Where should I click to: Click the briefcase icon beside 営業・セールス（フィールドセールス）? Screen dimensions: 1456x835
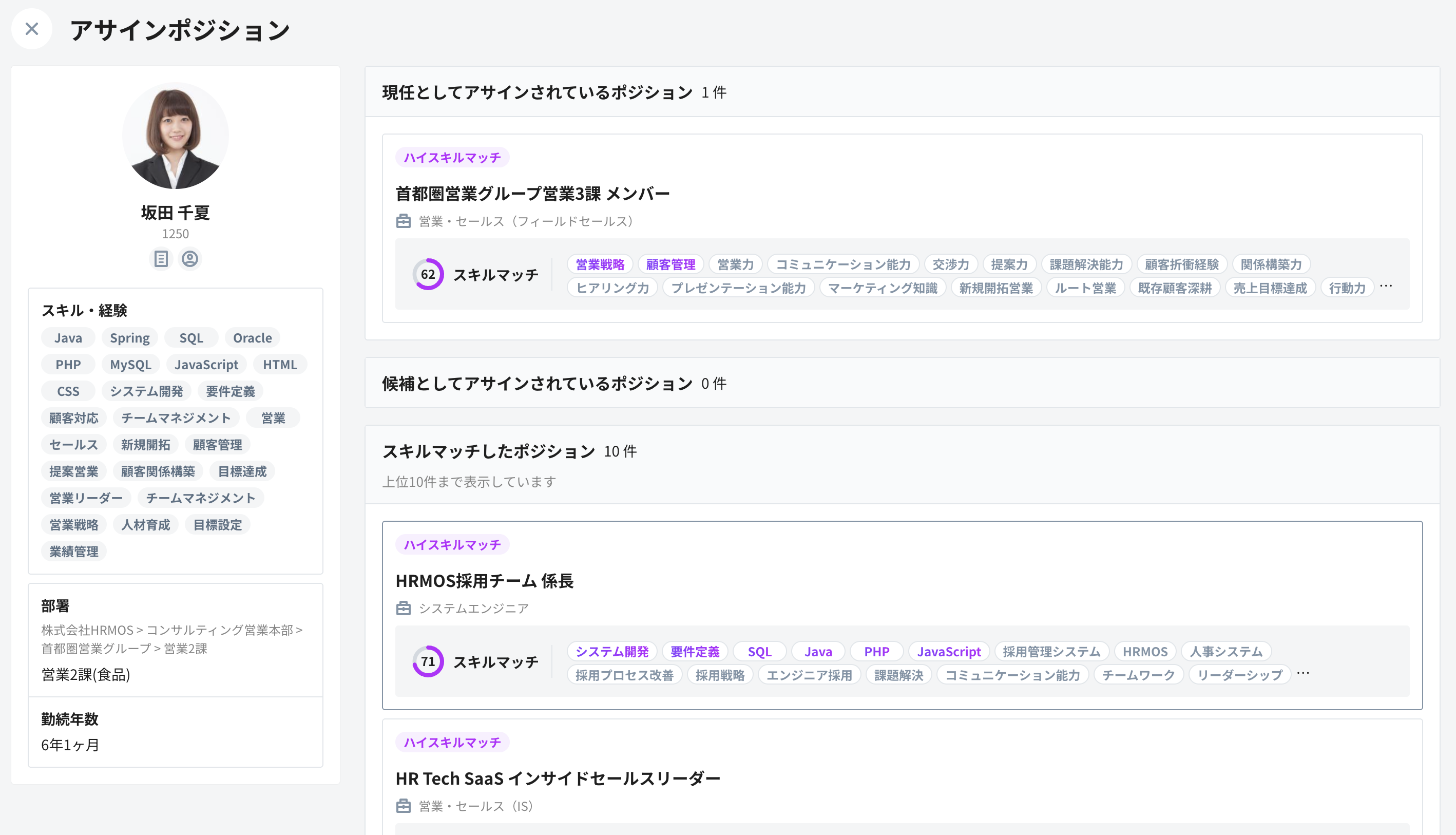(x=404, y=221)
